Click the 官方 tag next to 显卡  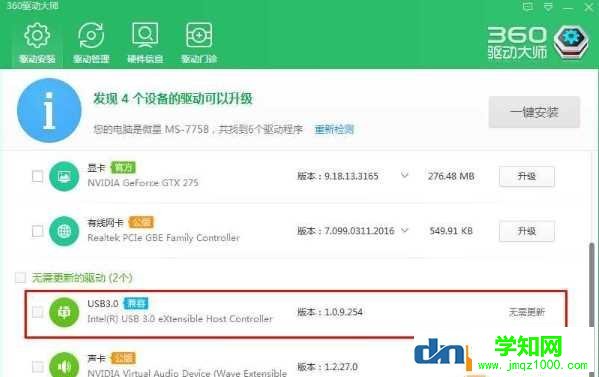coord(123,167)
